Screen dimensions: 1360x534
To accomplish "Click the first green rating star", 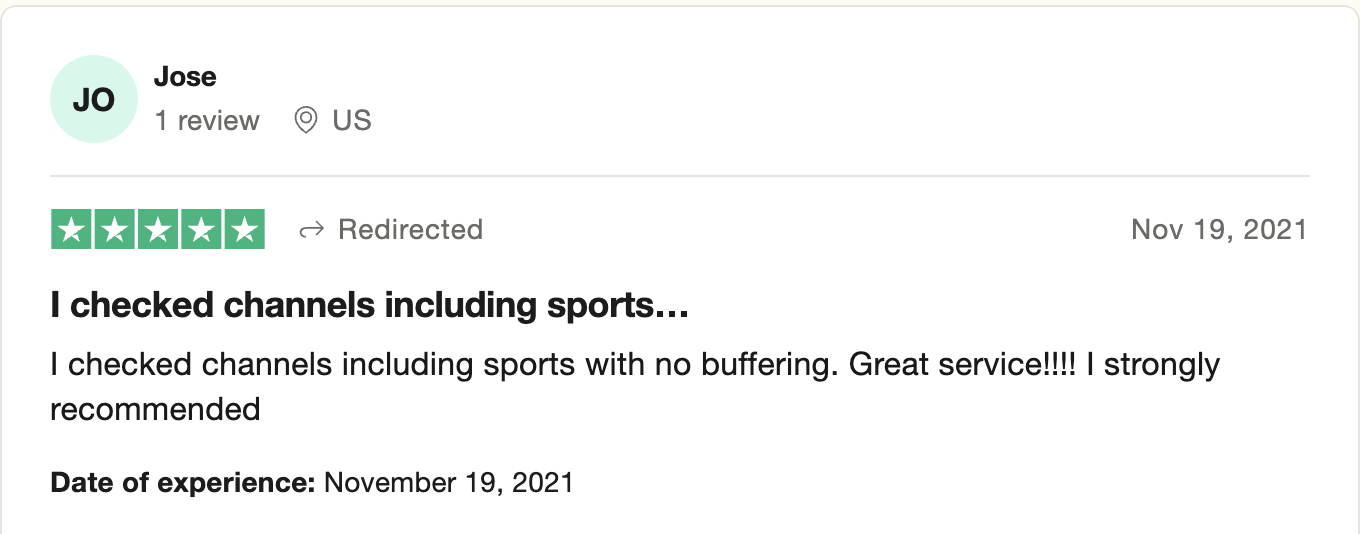I will pos(71,230).
